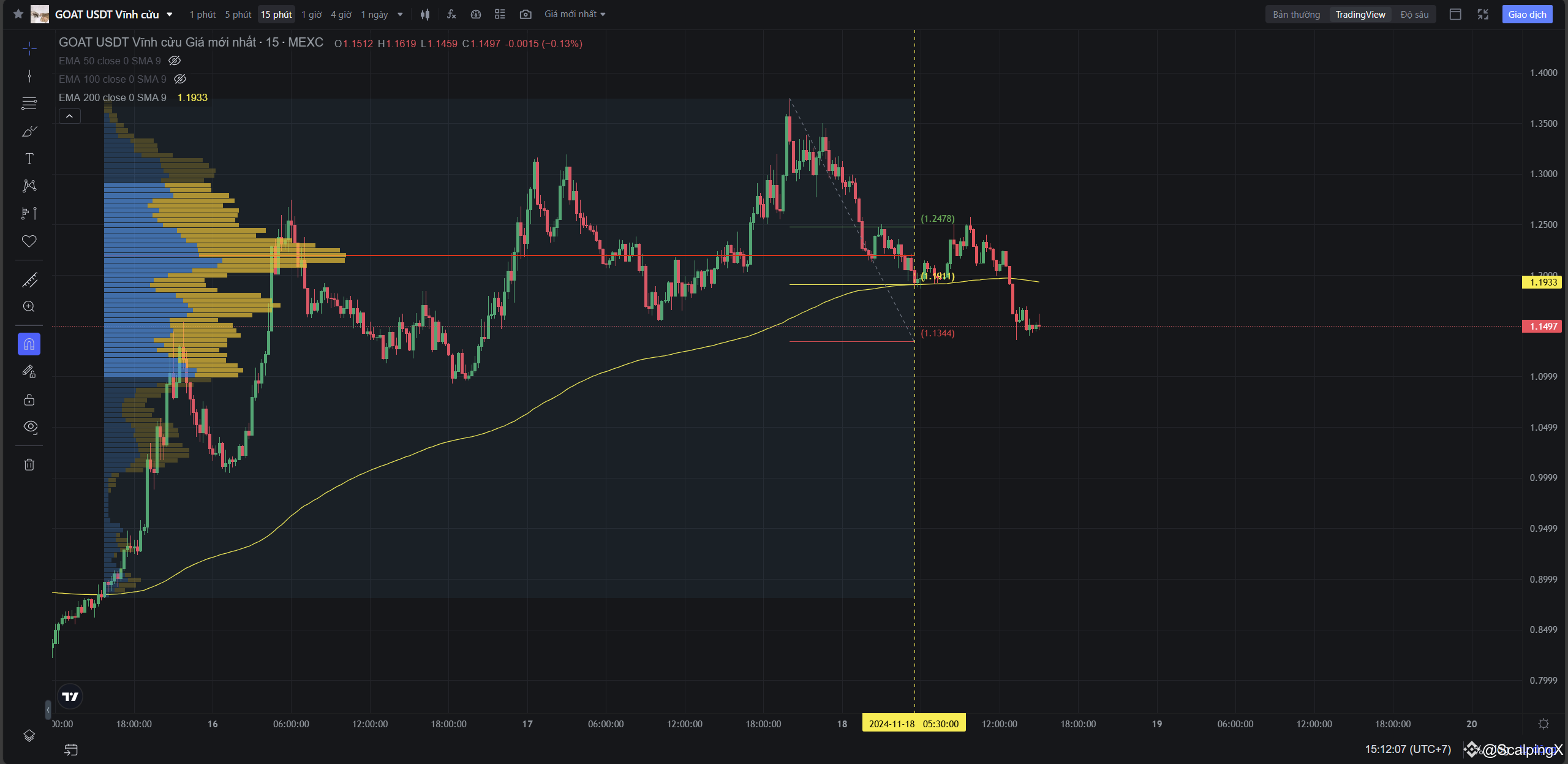Select the XABCD pattern tool

coord(29,186)
